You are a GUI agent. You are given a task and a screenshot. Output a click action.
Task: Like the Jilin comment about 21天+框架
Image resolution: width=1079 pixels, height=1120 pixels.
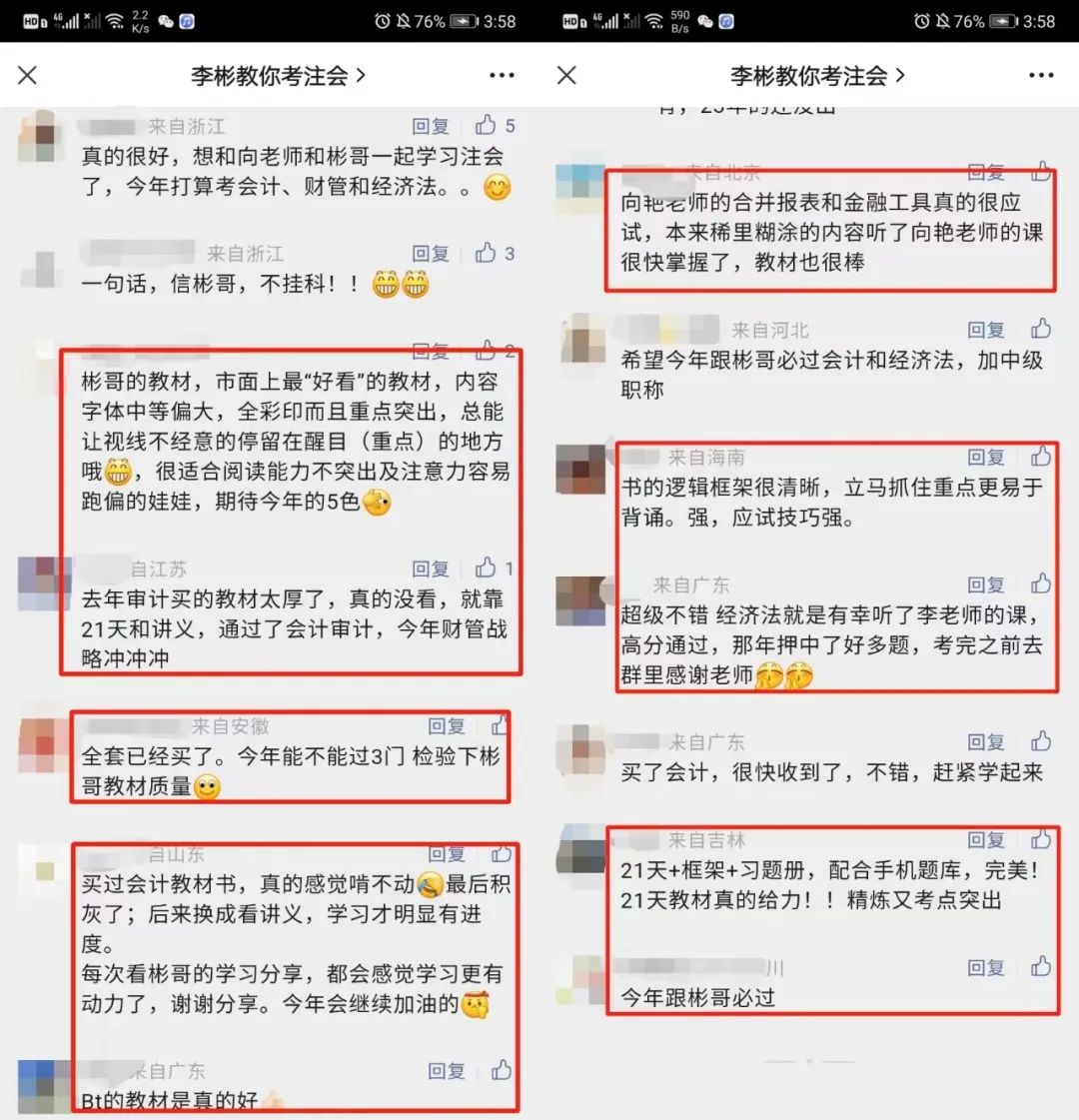1041,839
